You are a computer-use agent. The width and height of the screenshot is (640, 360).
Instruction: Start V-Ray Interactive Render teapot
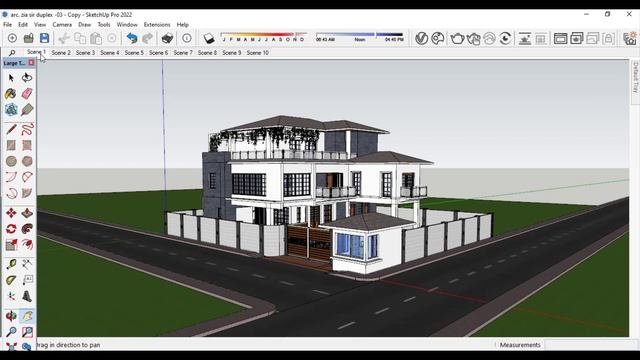[x=473, y=38]
